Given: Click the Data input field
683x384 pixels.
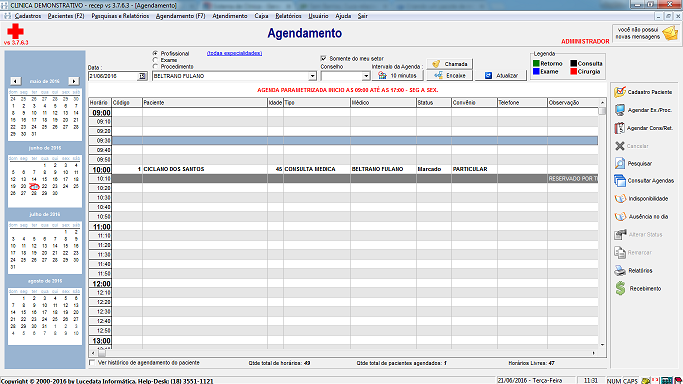Looking at the screenshot, I should pos(113,76).
